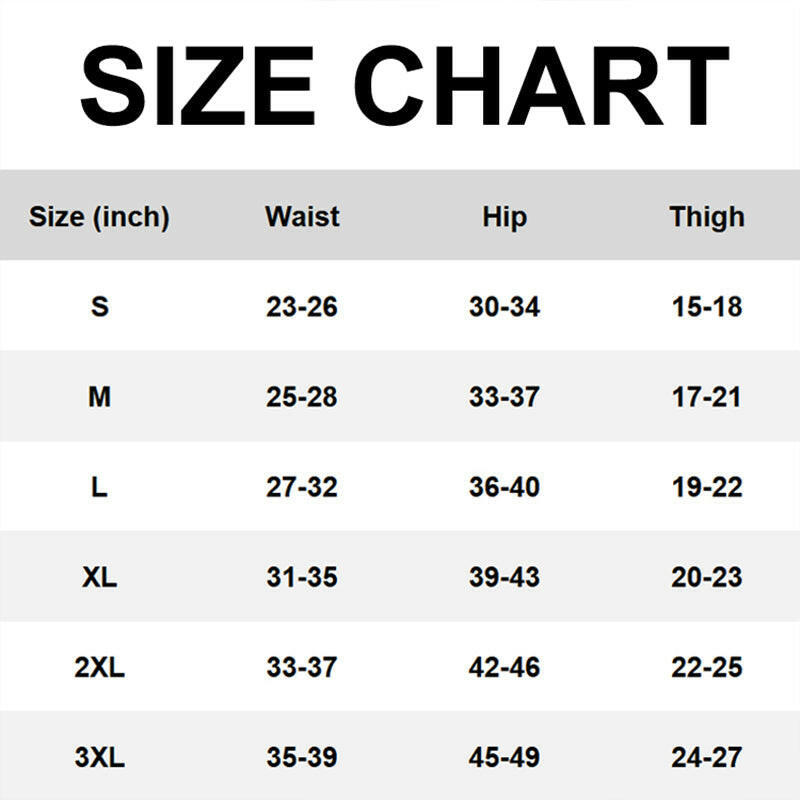
Task: Click thigh value 22-25 in 2XL row
Action: pyautogui.click(x=707, y=667)
